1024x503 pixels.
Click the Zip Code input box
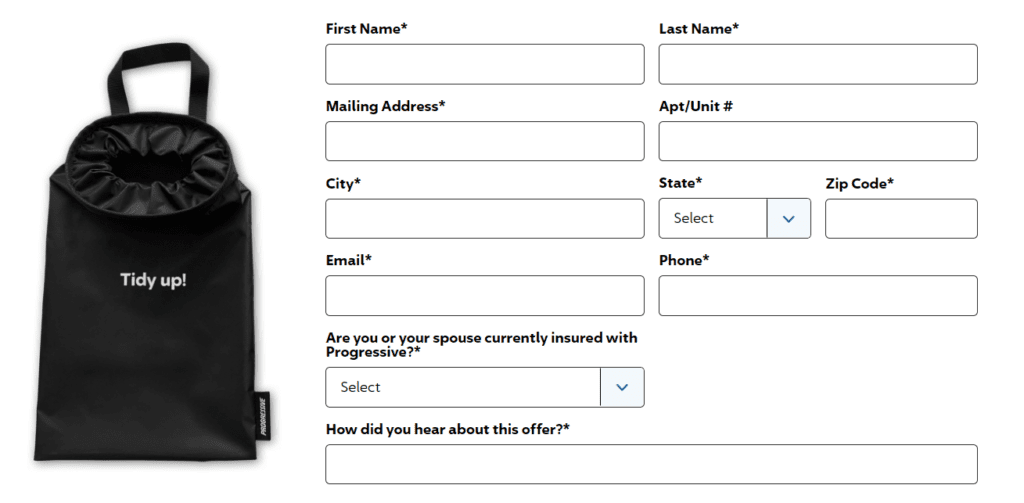[901, 218]
